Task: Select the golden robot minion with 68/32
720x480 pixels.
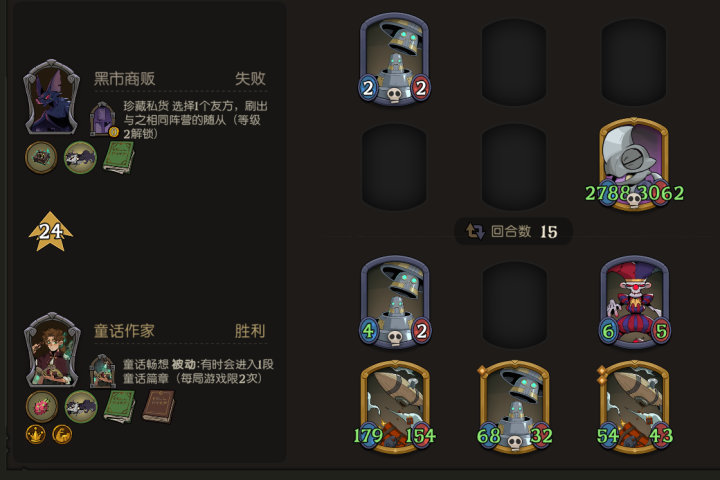Action: pyautogui.click(x=514, y=407)
